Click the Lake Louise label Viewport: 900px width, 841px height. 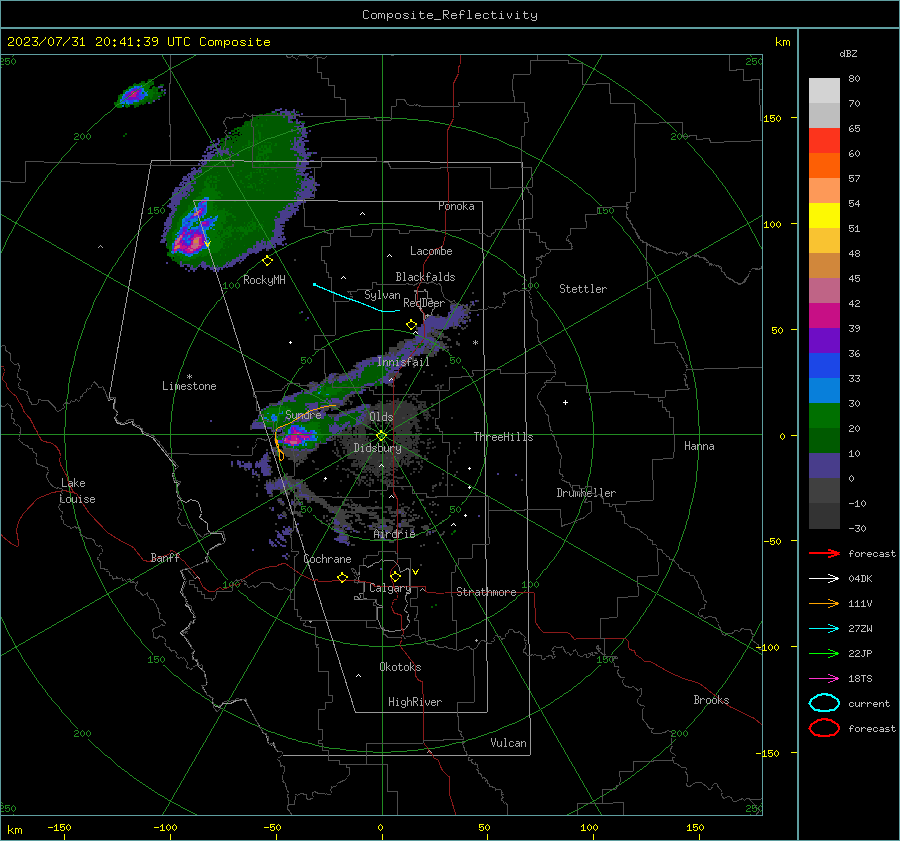click(77, 491)
